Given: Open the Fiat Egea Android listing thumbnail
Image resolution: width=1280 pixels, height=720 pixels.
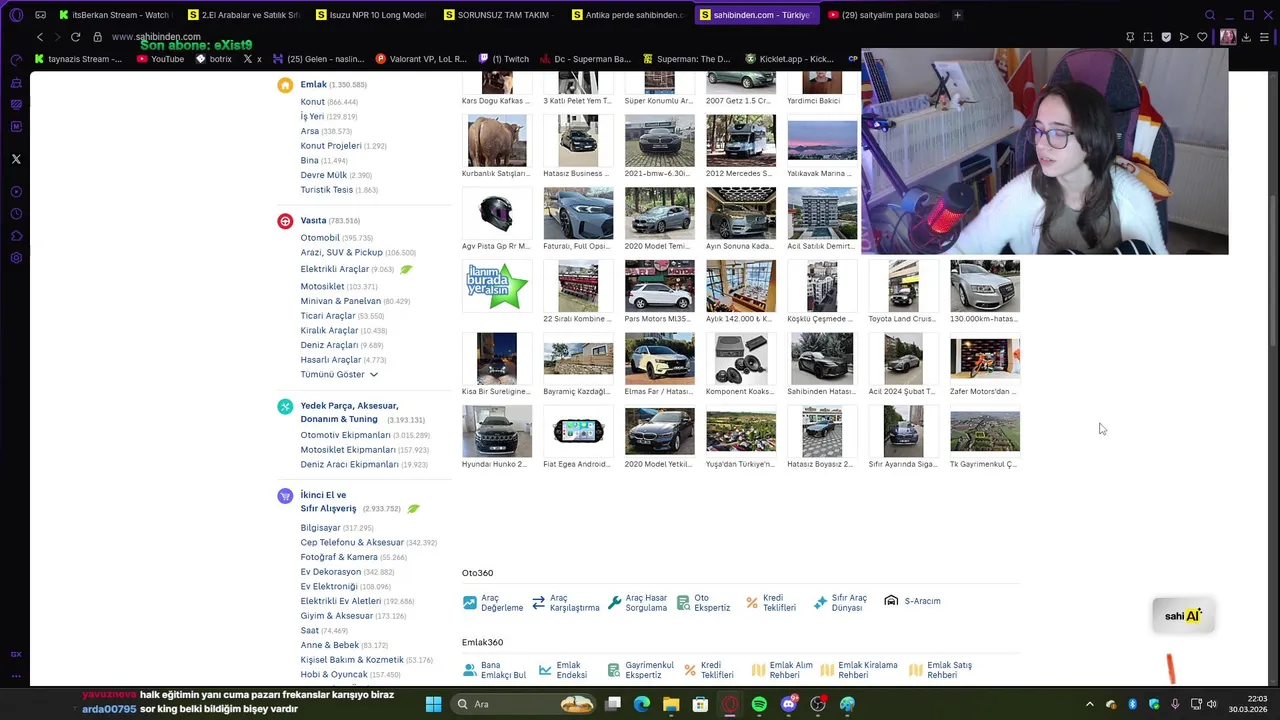Looking at the screenshot, I should click(x=578, y=432).
